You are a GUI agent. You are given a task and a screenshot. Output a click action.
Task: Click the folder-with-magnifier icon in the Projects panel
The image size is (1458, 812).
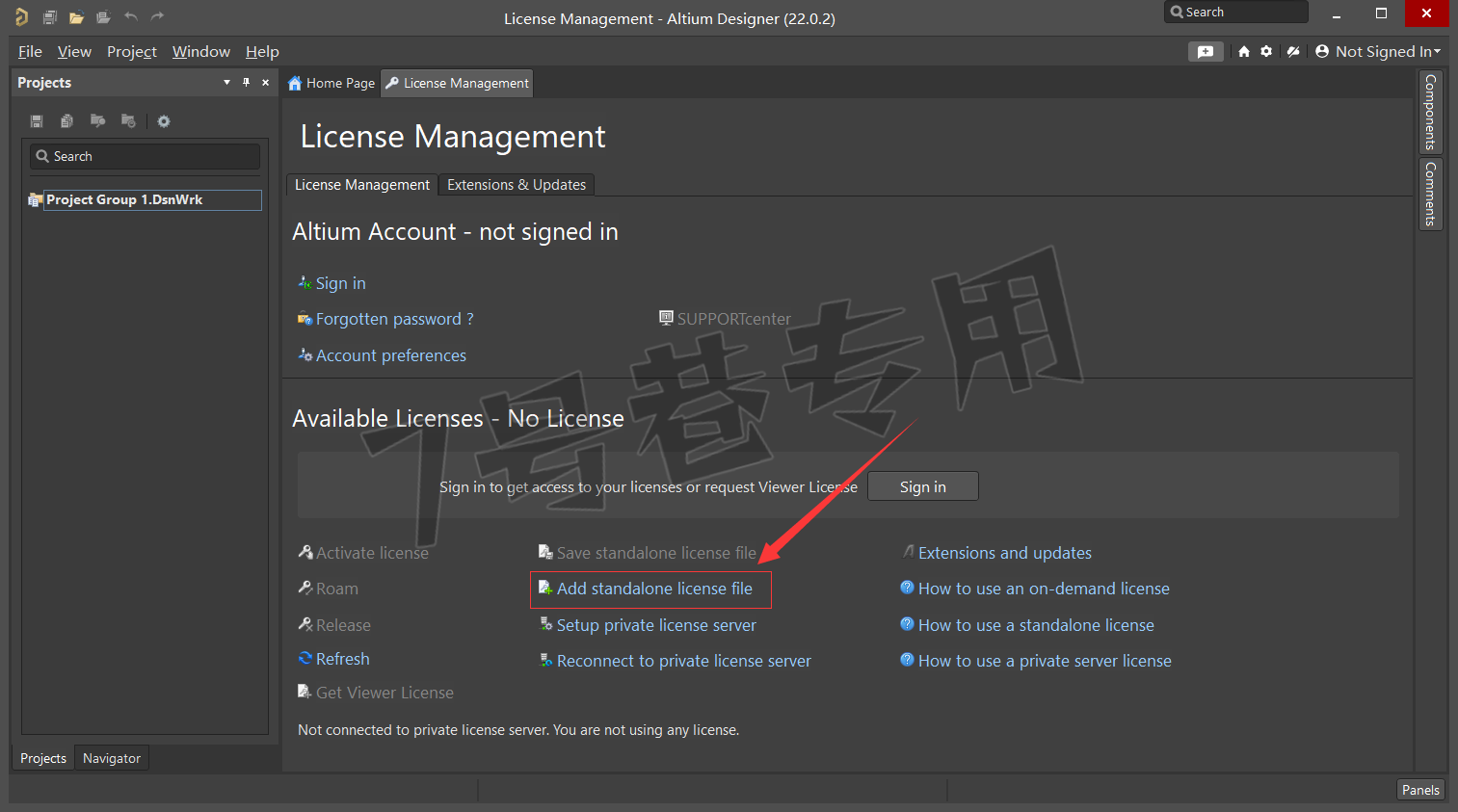pyautogui.click(x=97, y=121)
